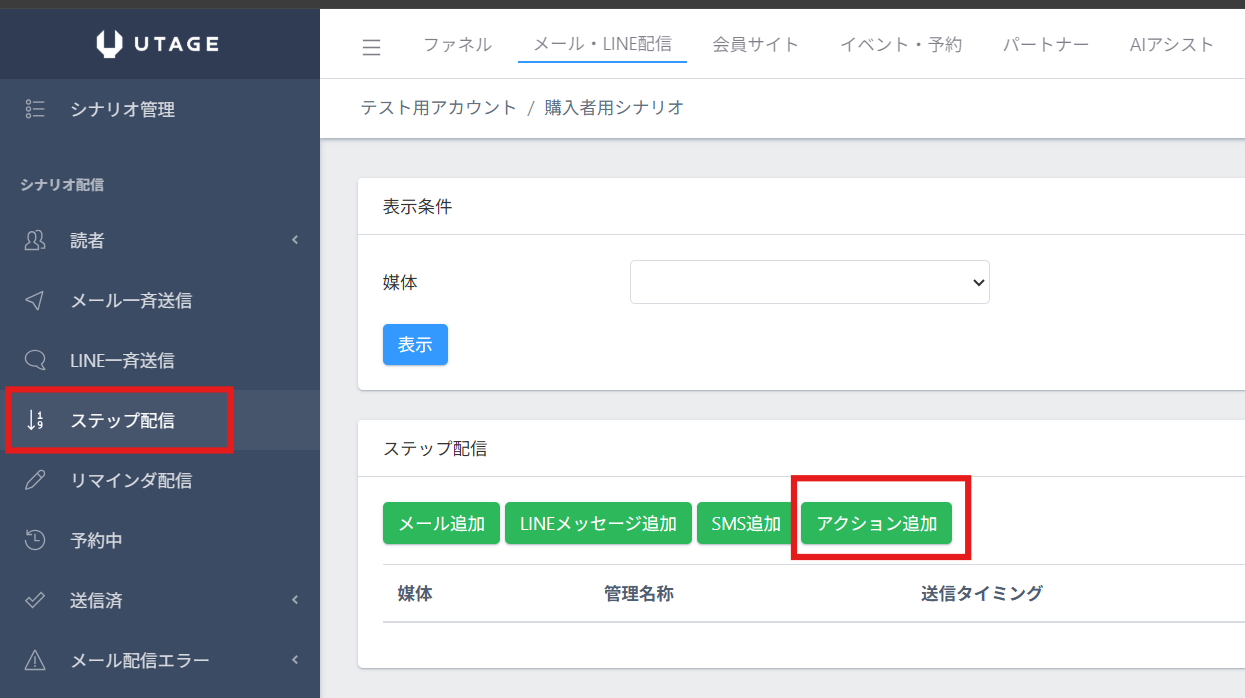
Task: Click the 予約中 clock history icon
Action: coord(35,540)
